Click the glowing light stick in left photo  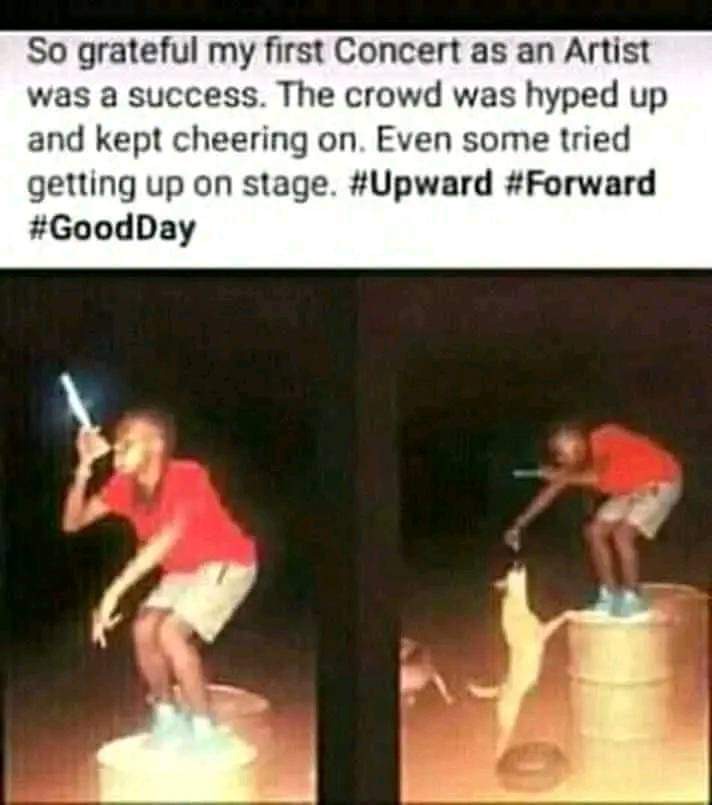(x=78, y=401)
